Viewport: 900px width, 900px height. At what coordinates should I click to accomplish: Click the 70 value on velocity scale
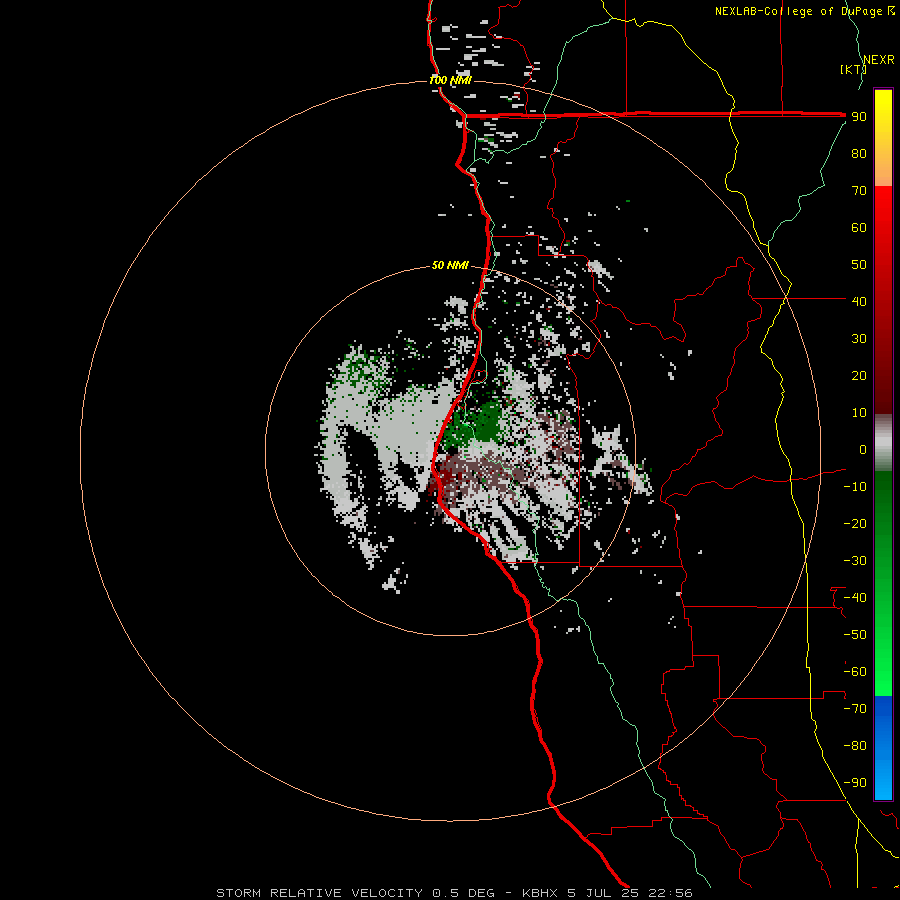click(x=859, y=191)
